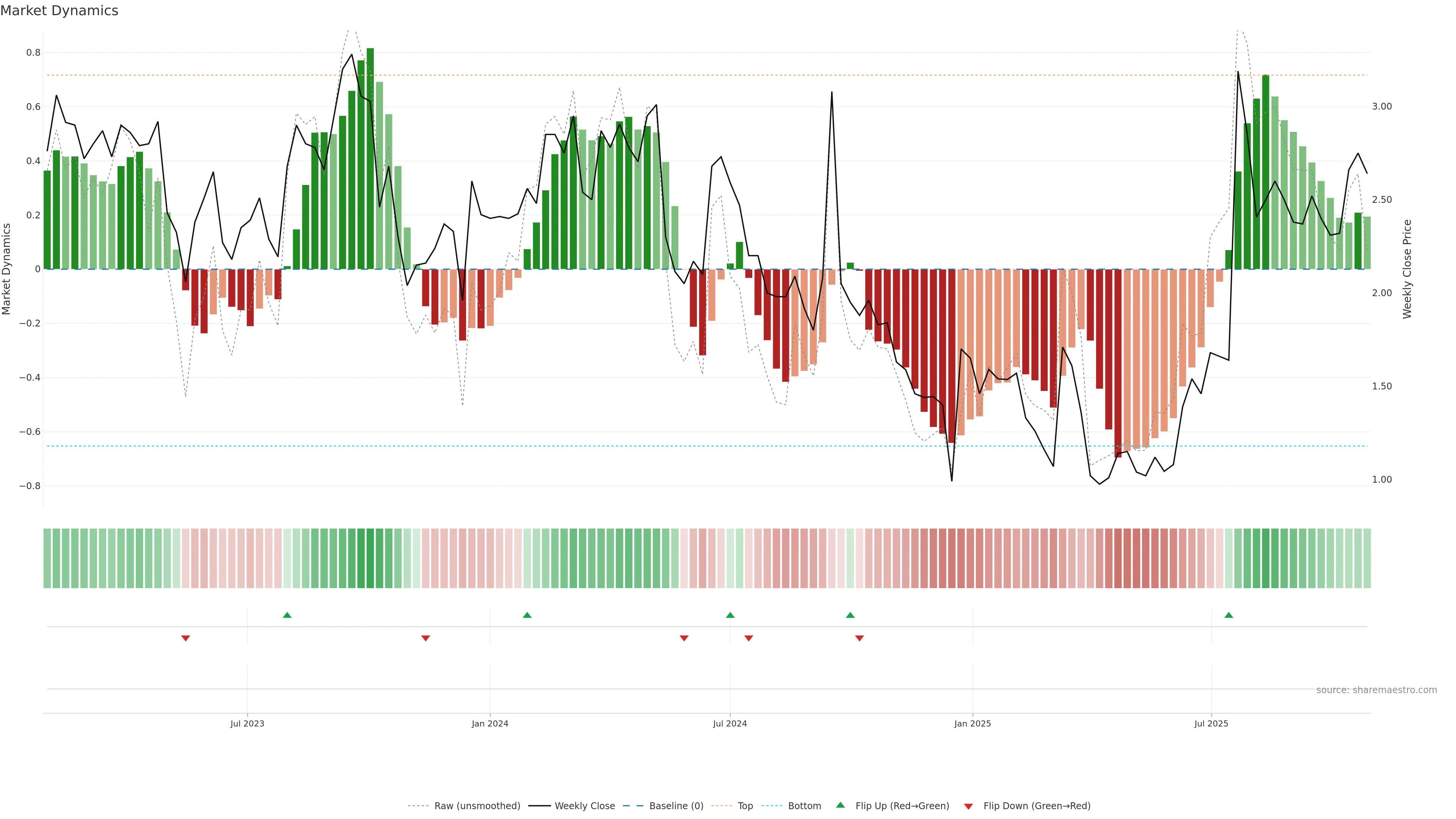Click the flip-up triangle at Jul 2024
1456x819 pixels.
tap(730, 615)
